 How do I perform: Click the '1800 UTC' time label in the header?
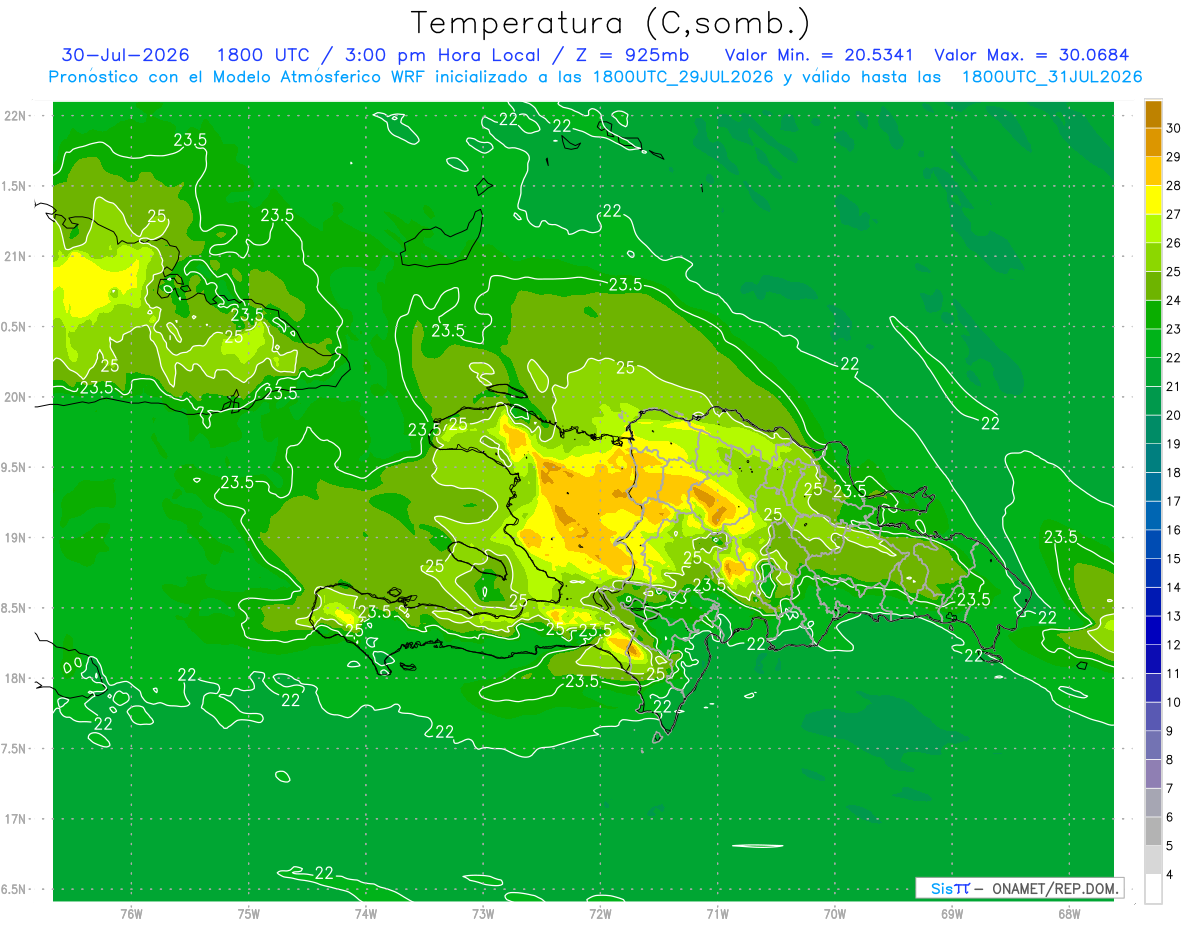[266, 55]
